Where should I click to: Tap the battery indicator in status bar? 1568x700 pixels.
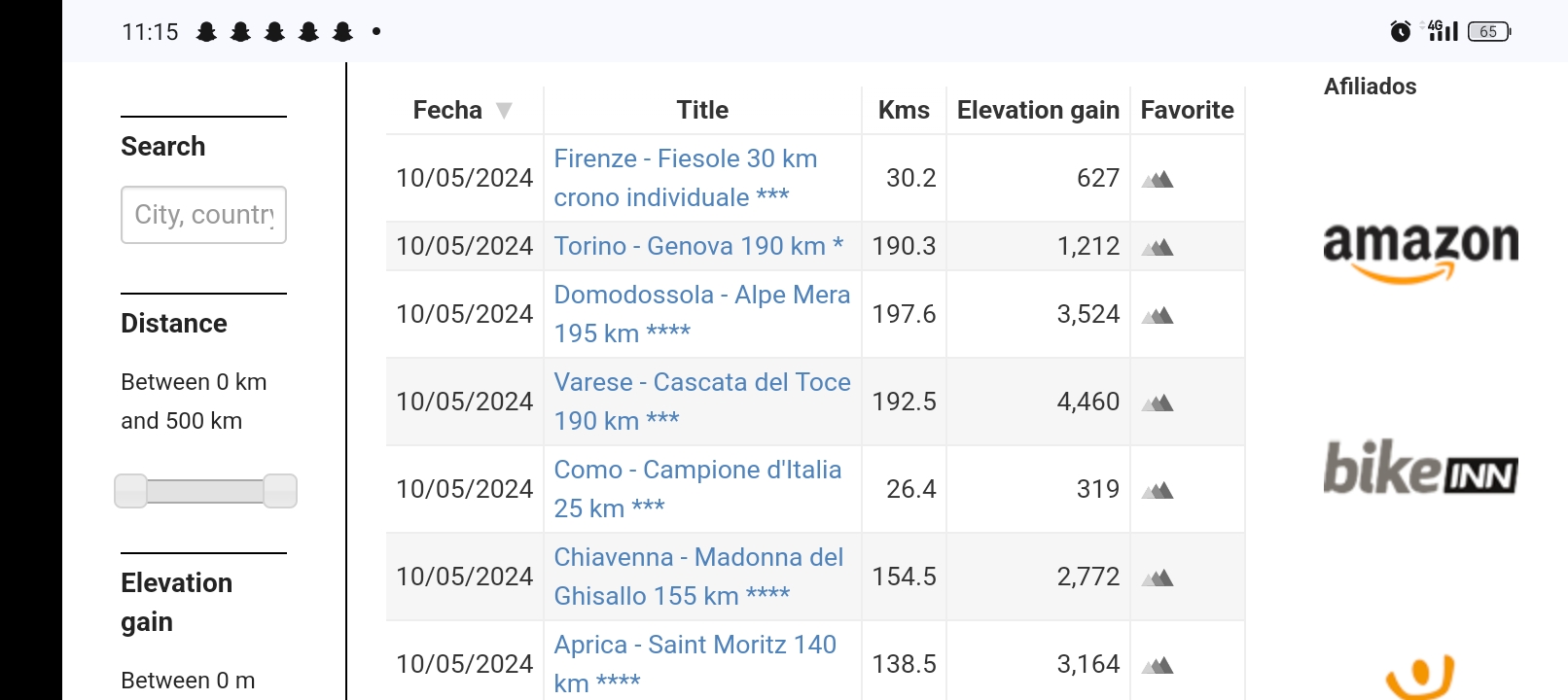[x=1489, y=31]
